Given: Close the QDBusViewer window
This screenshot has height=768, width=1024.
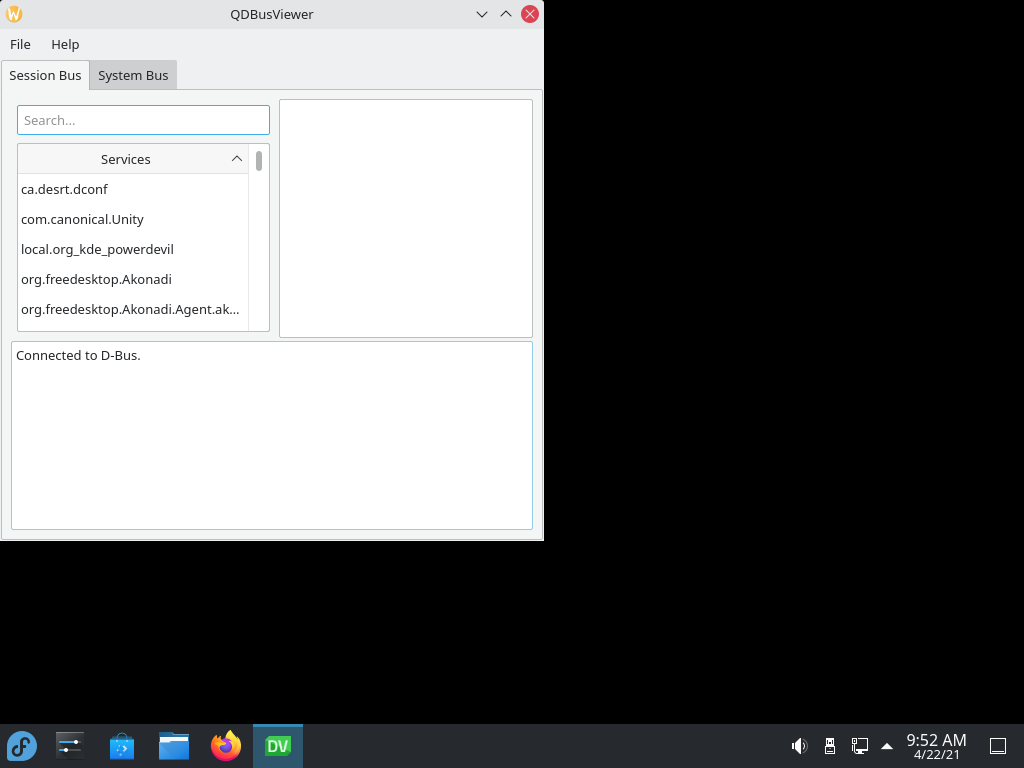Looking at the screenshot, I should [530, 14].
